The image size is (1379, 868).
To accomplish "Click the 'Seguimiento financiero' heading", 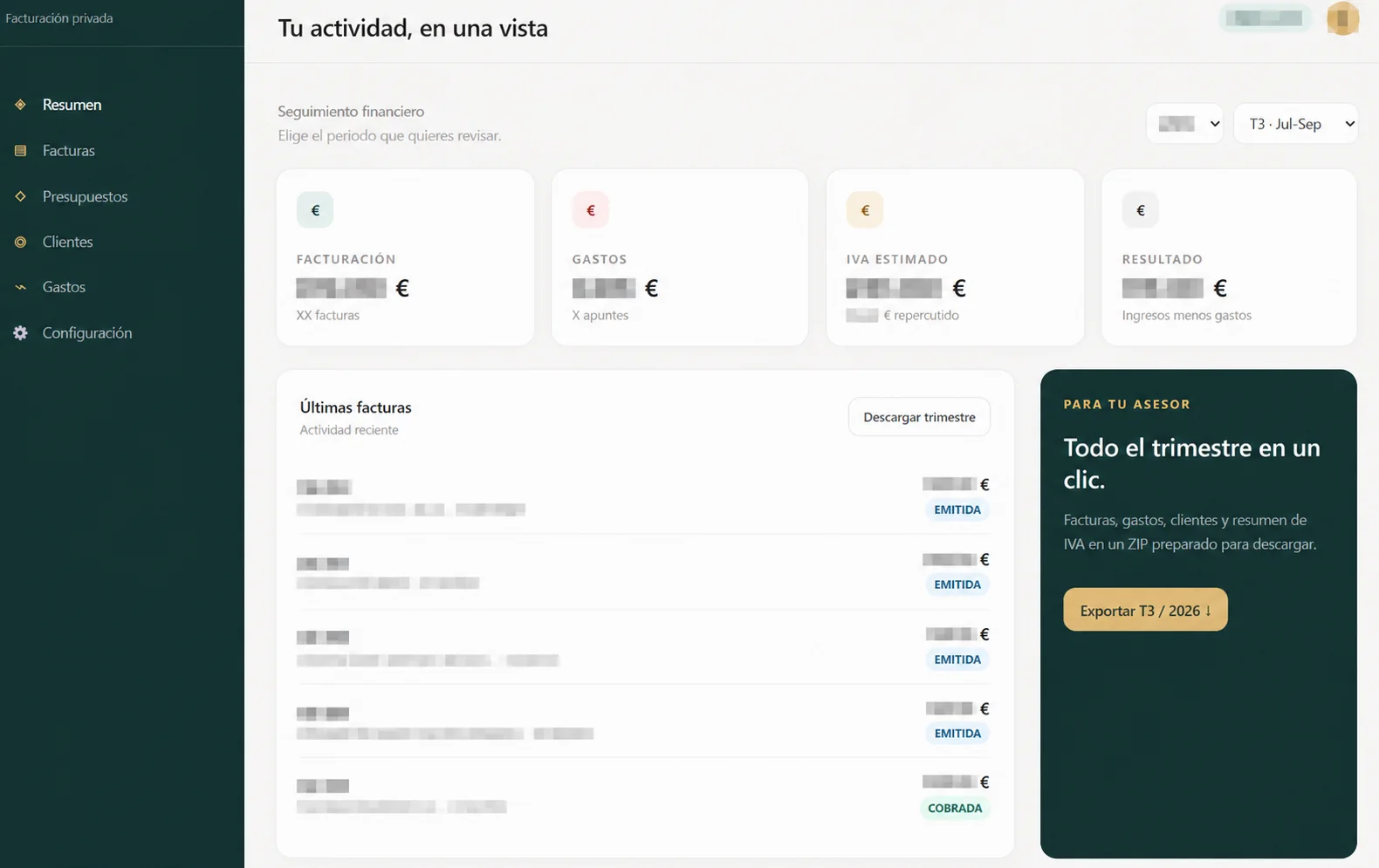I will click(351, 112).
